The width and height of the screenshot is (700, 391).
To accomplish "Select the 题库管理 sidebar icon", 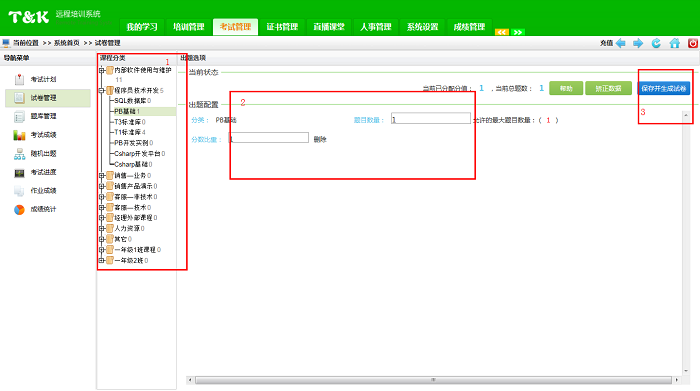I will [x=19, y=116].
